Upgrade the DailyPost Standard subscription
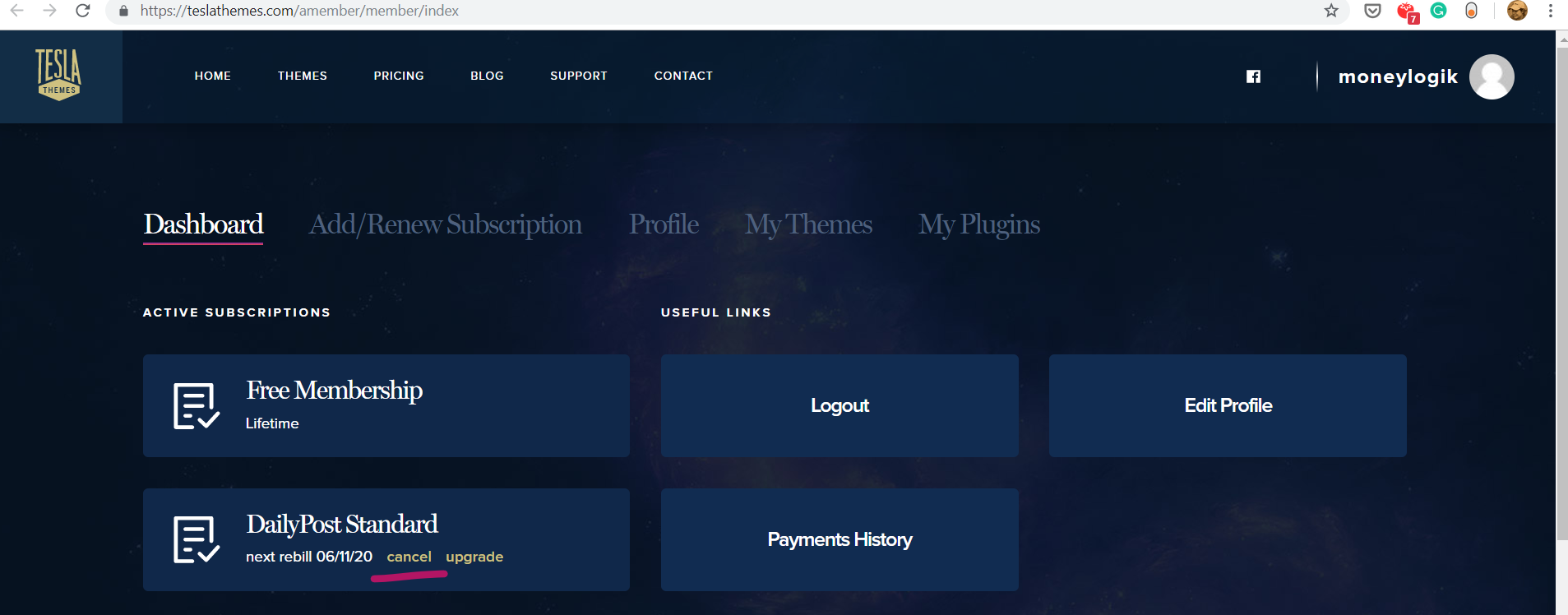This screenshot has width=1568, height=615. click(x=474, y=557)
